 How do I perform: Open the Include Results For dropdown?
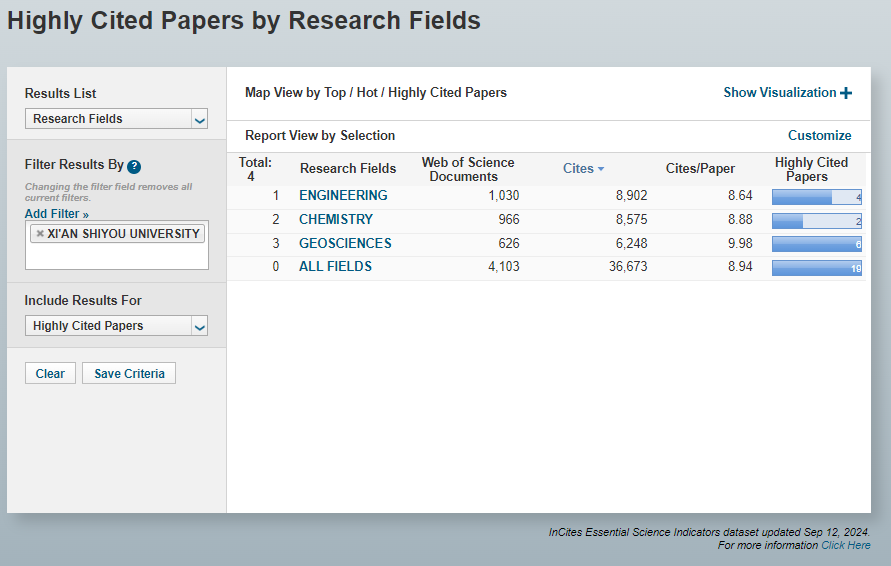[116, 326]
